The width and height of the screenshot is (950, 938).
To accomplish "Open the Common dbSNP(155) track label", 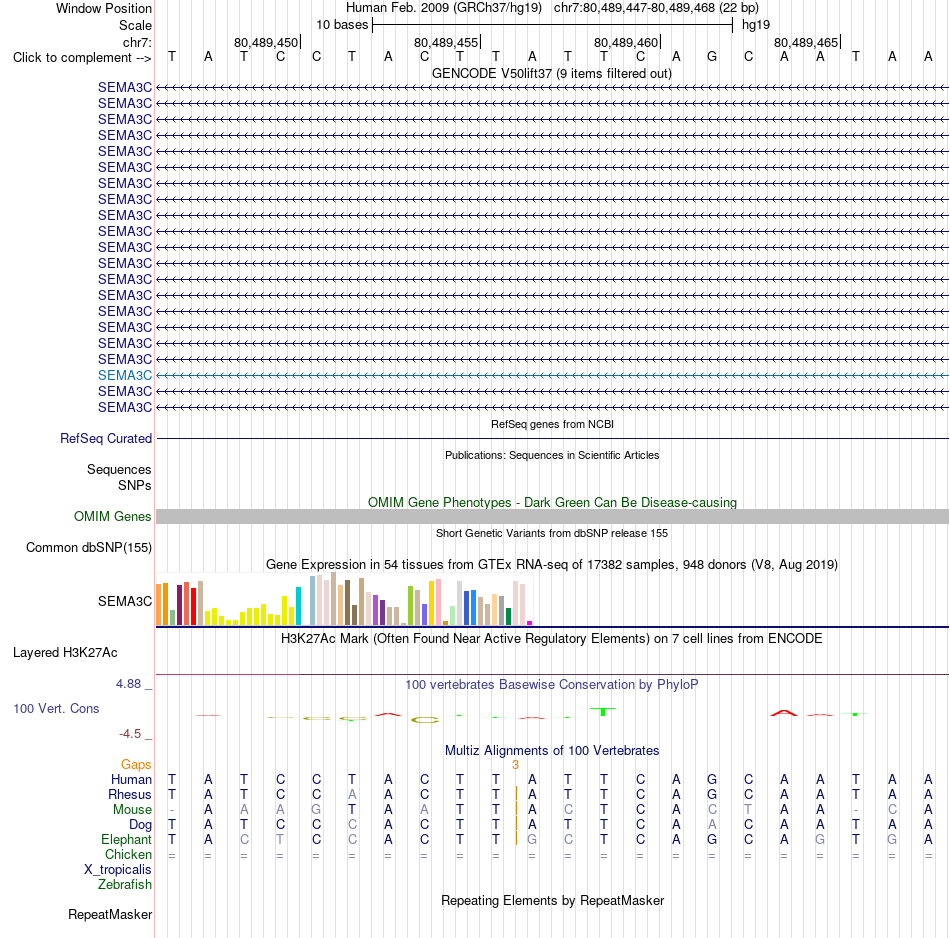I will [88, 548].
